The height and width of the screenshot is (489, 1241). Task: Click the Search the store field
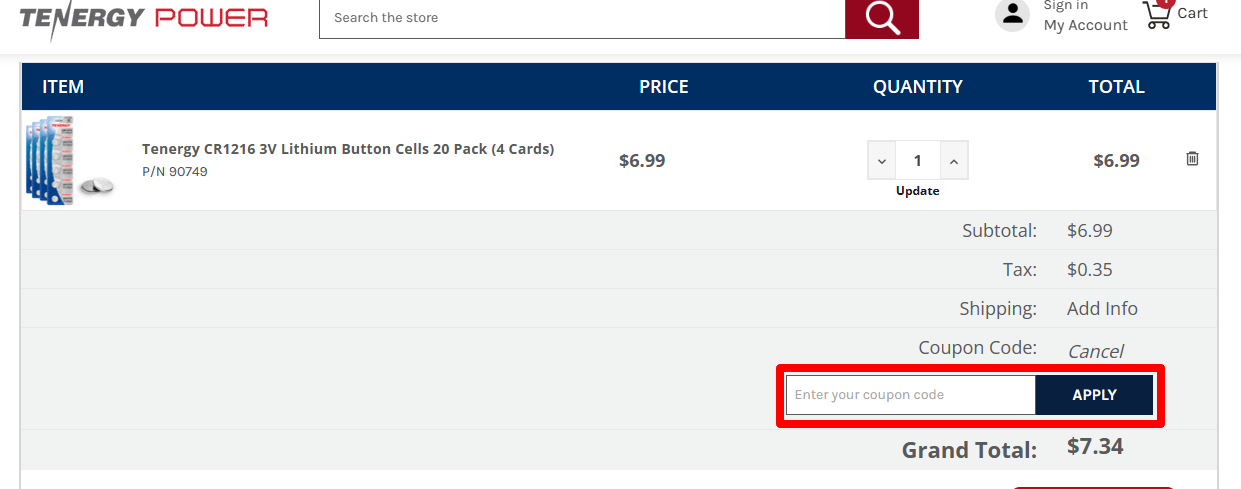tap(582, 18)
